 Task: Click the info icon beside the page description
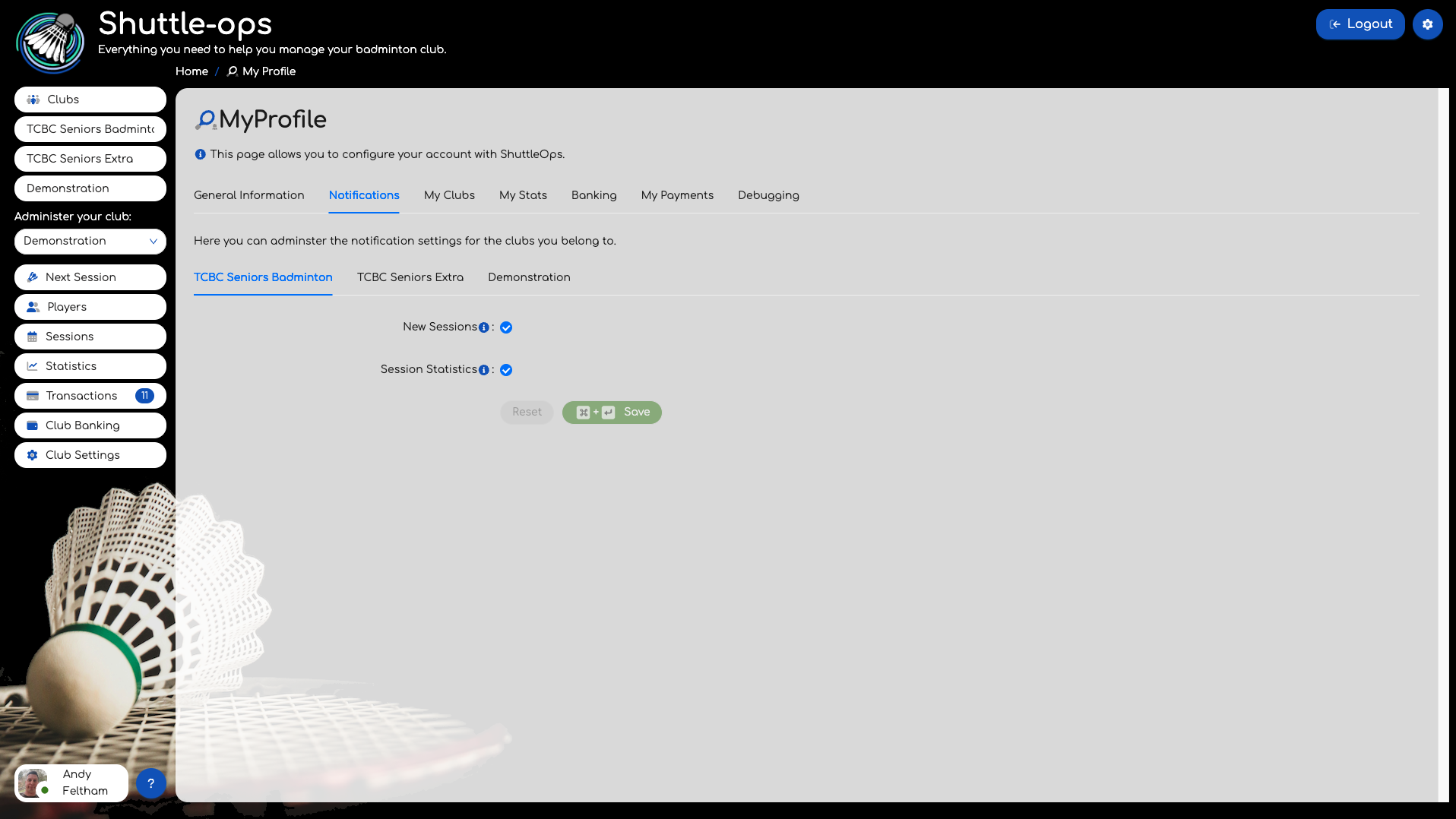(x=200, y=154)
